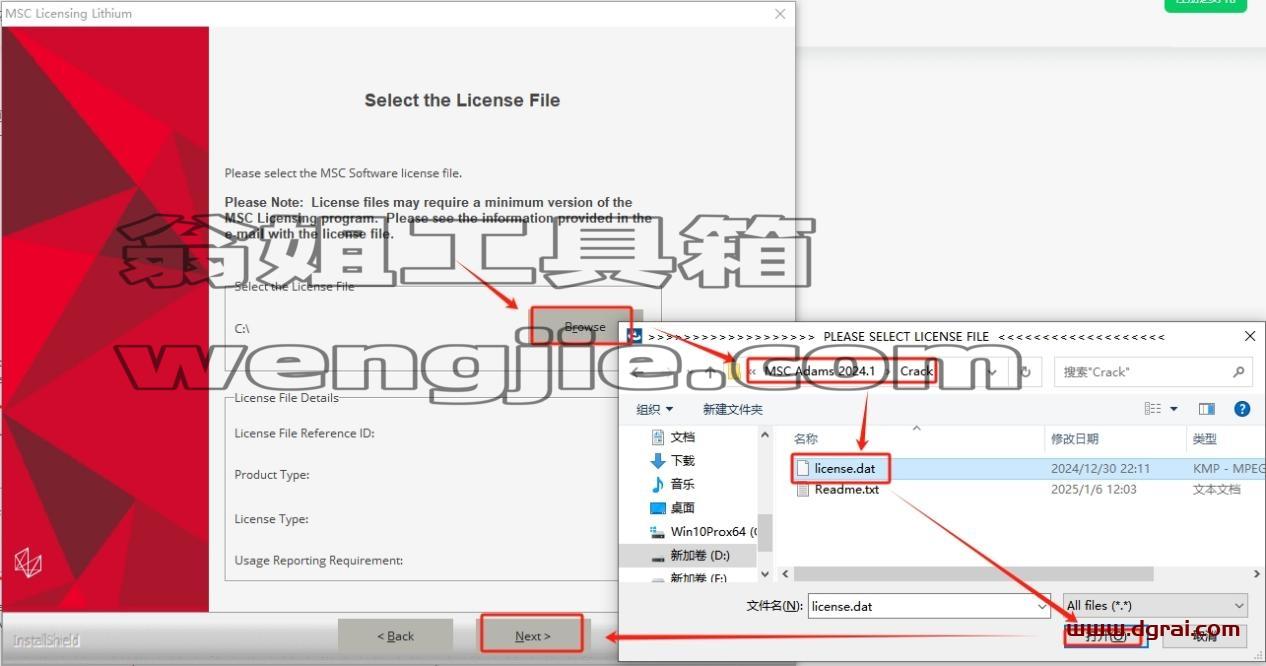Click the change view icon

pos(1153,409)
